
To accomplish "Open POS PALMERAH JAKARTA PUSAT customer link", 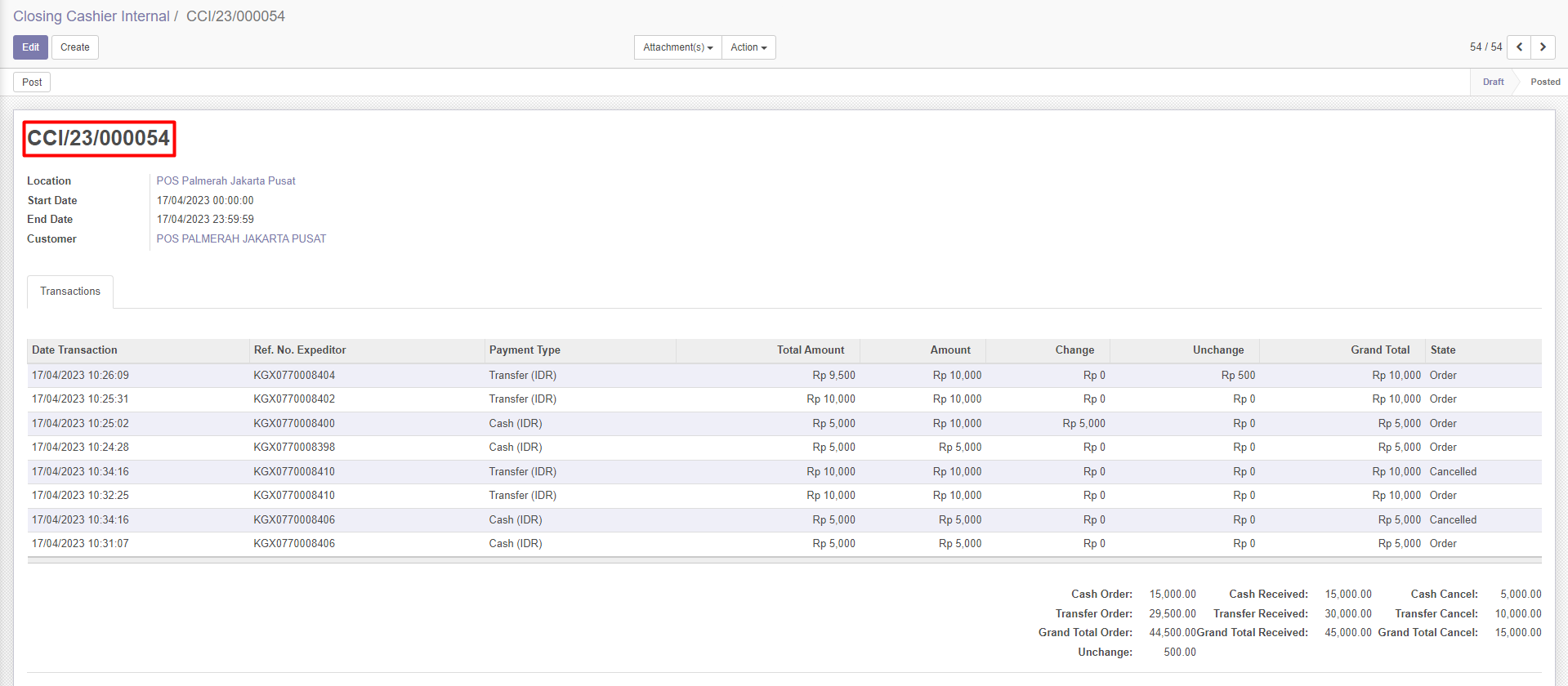I will [x=241, y=239].
